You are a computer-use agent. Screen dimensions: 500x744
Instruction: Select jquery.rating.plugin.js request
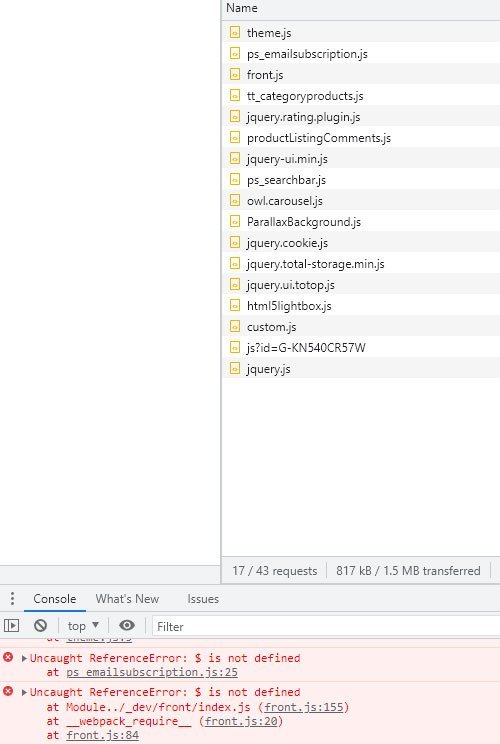click(x=361, y=116)
